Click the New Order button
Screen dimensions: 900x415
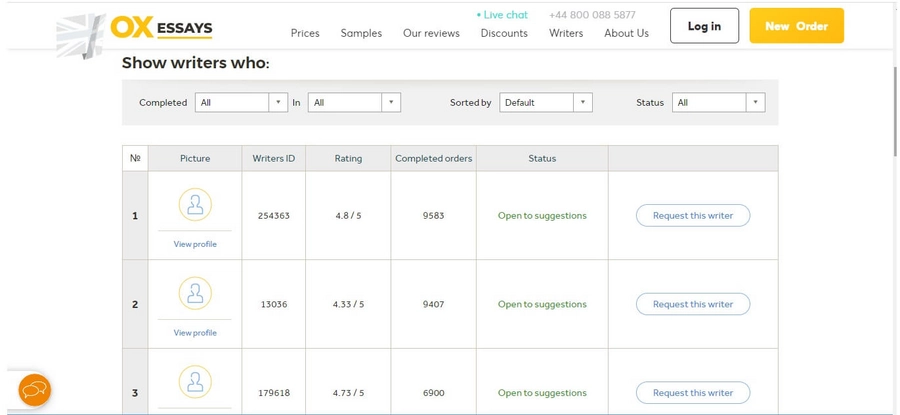[797, 26]
